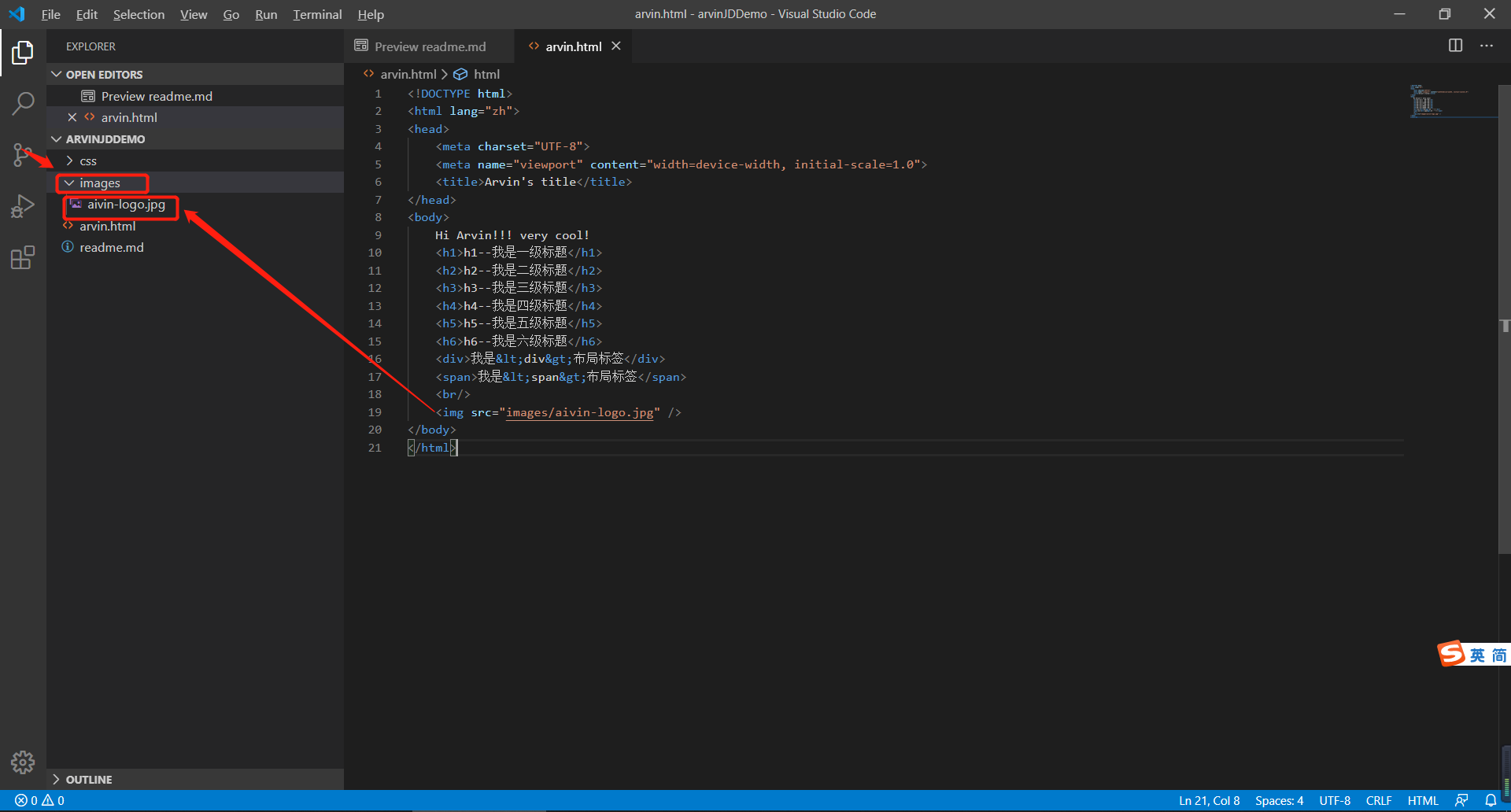The width and height of the screenshot is (1511, 812).
Task: Open the Manage gear menu
Action: [23, 762]
